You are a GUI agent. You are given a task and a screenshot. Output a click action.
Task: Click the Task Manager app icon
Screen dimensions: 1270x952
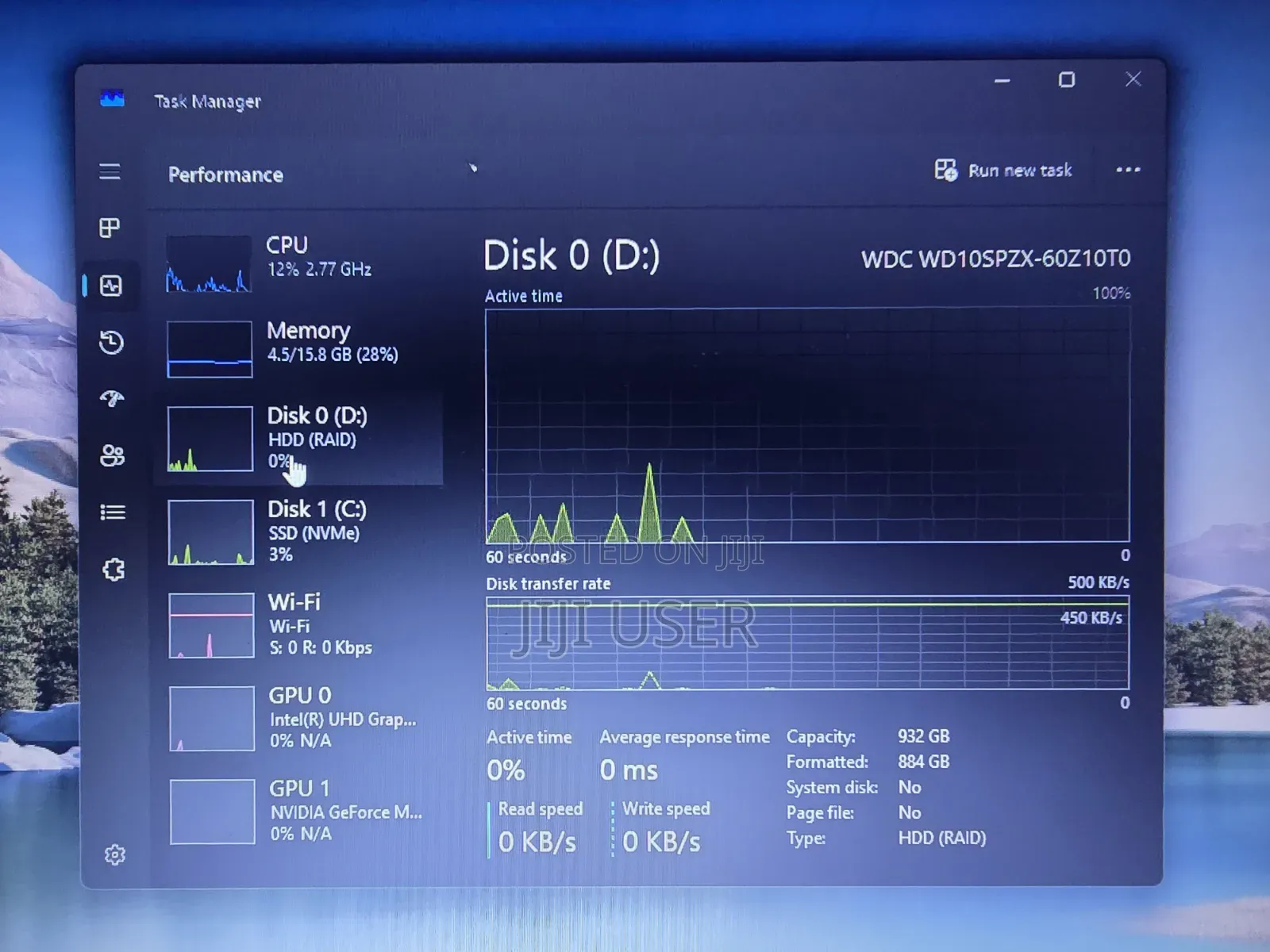click(112, 99)
